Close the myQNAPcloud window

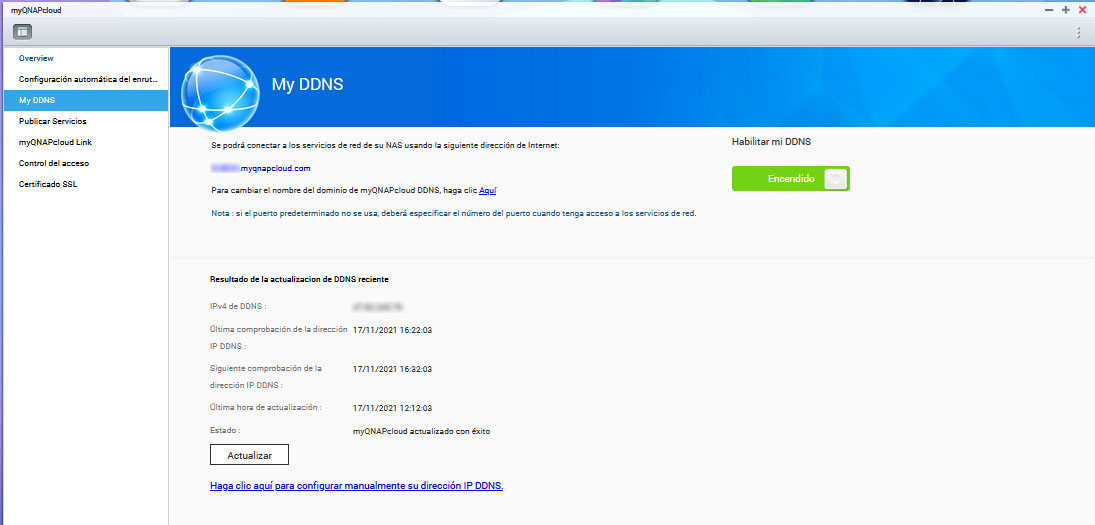[1082, 8]
